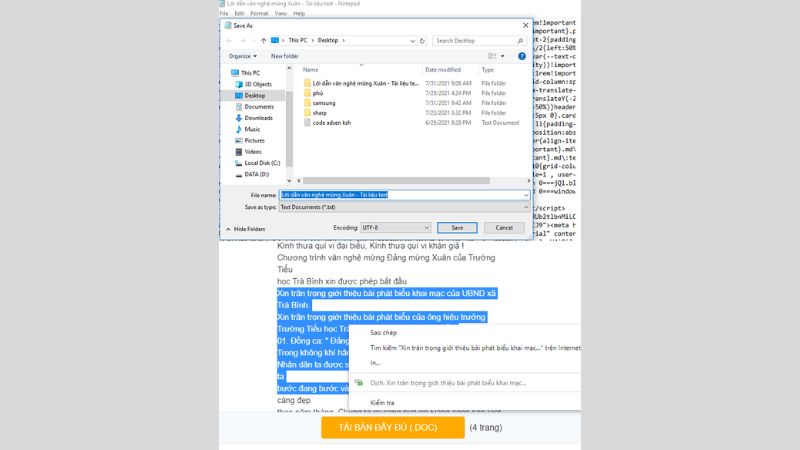The image size is (800, 450).
Task: Open the Help question mark icon
Action: point(522,56)
